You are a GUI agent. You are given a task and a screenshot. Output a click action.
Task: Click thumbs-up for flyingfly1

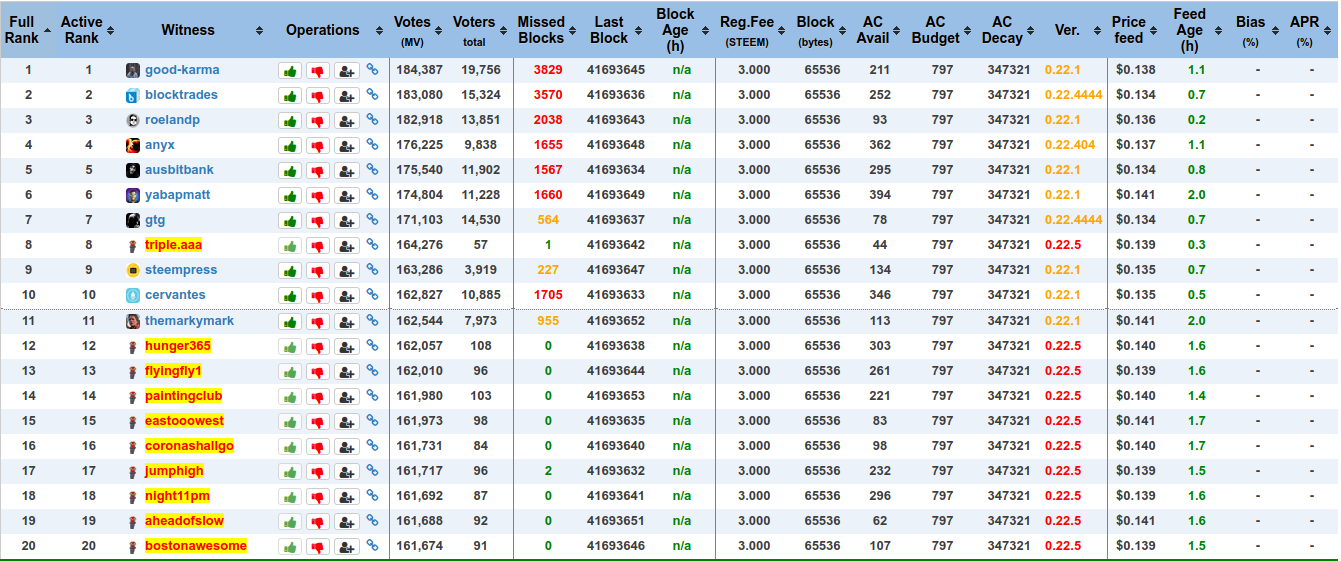pos(290,372)
